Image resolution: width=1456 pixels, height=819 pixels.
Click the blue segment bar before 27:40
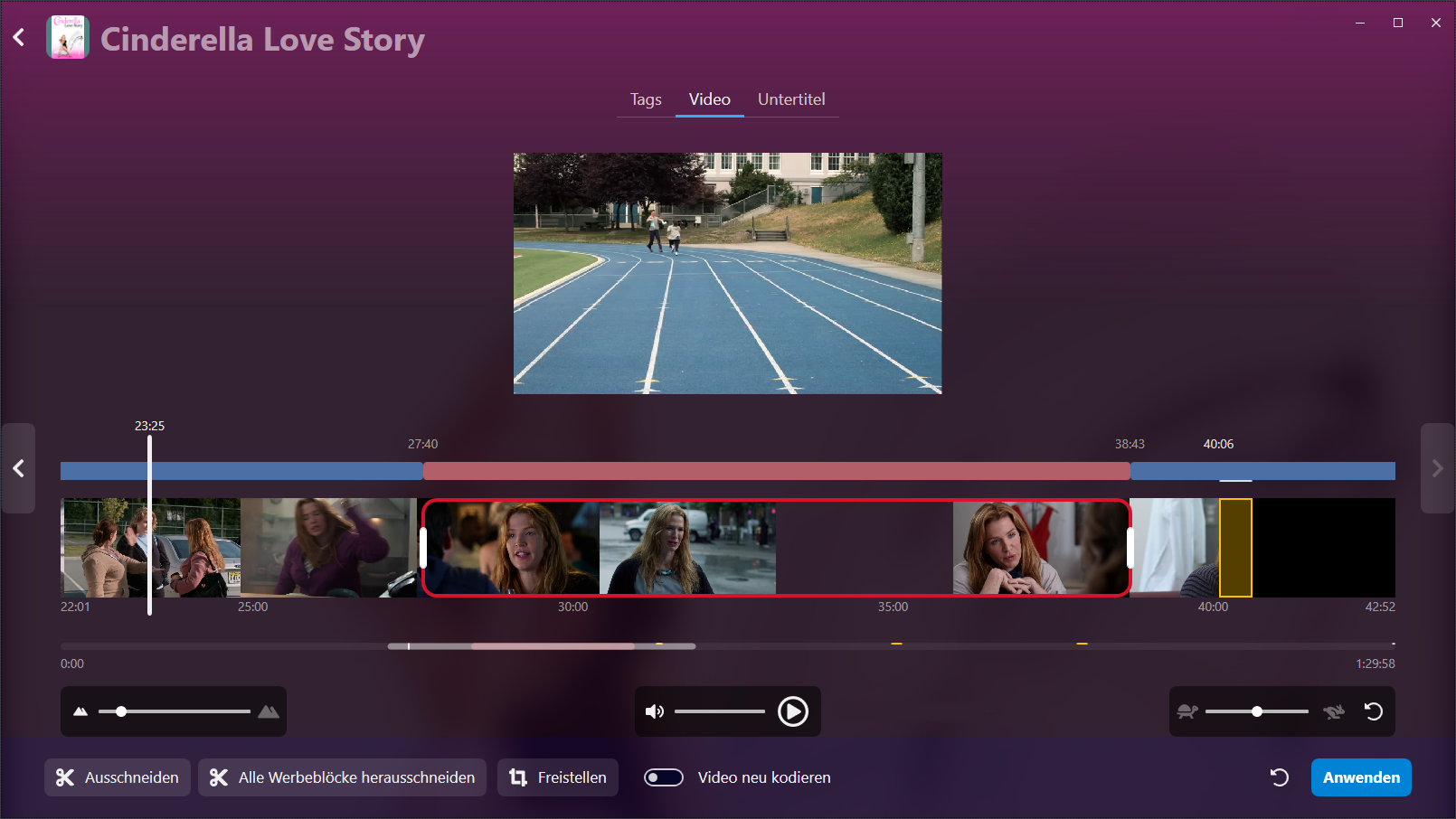[241, 471]
